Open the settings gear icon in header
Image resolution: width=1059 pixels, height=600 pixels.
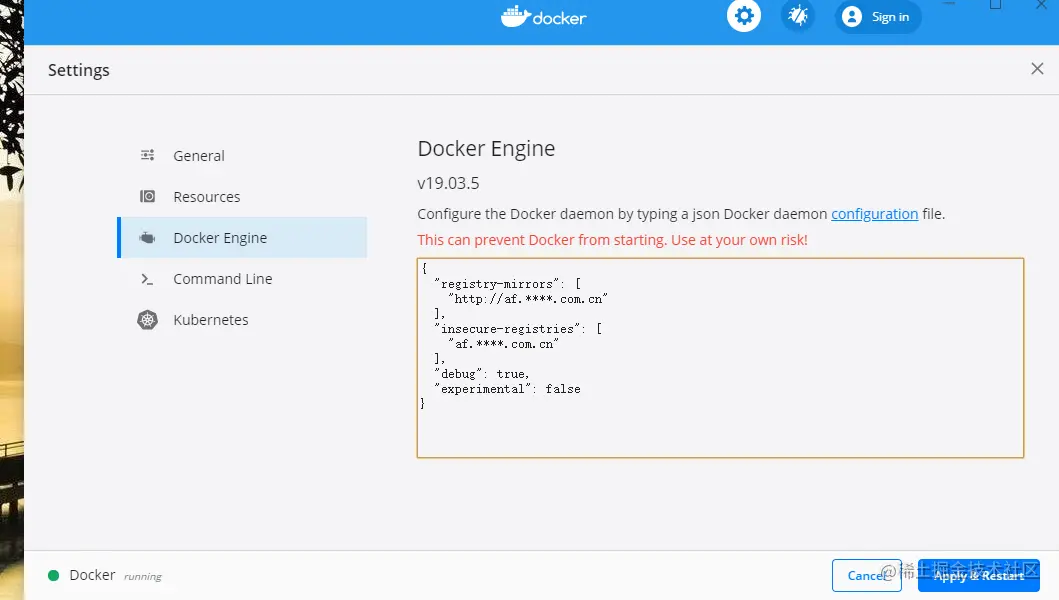point(744,16)
